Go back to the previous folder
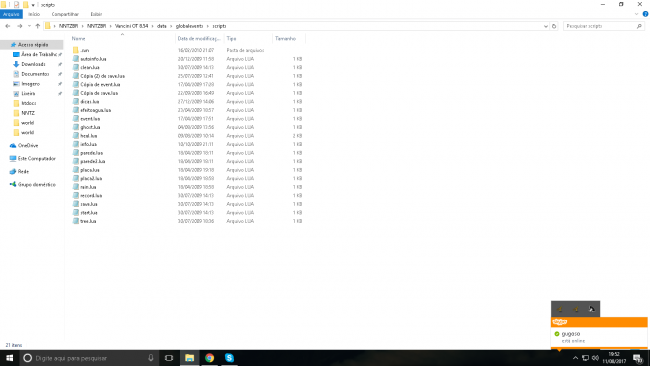 (x=7, y=26)
